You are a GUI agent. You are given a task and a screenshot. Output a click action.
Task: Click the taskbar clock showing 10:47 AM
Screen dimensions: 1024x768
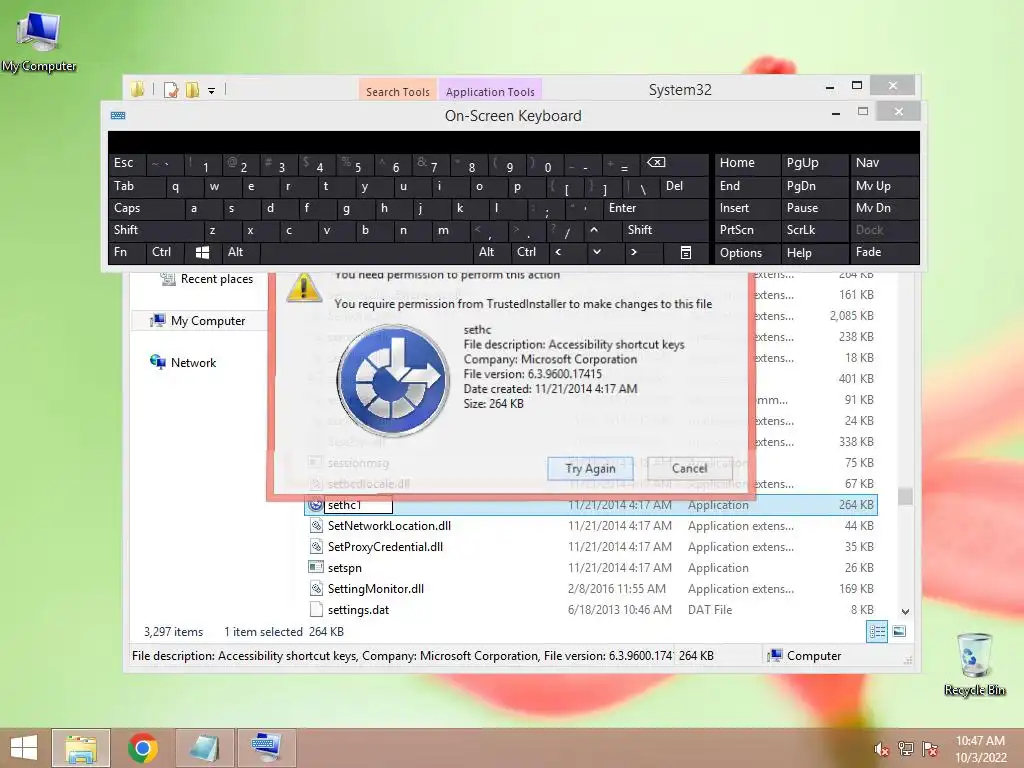pyautogui.click(x=980, y=748)
